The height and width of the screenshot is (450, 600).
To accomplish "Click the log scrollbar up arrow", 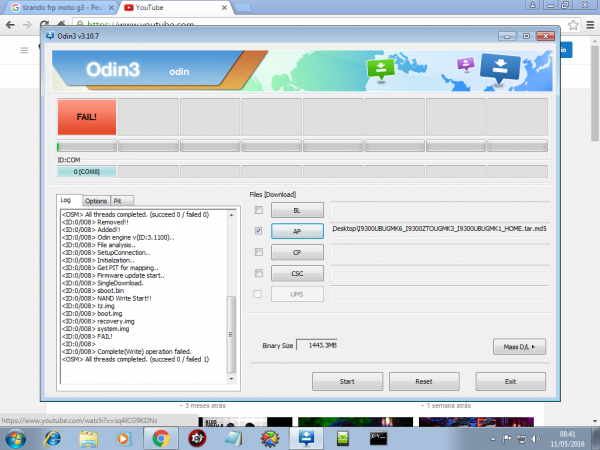I will 232,215.
